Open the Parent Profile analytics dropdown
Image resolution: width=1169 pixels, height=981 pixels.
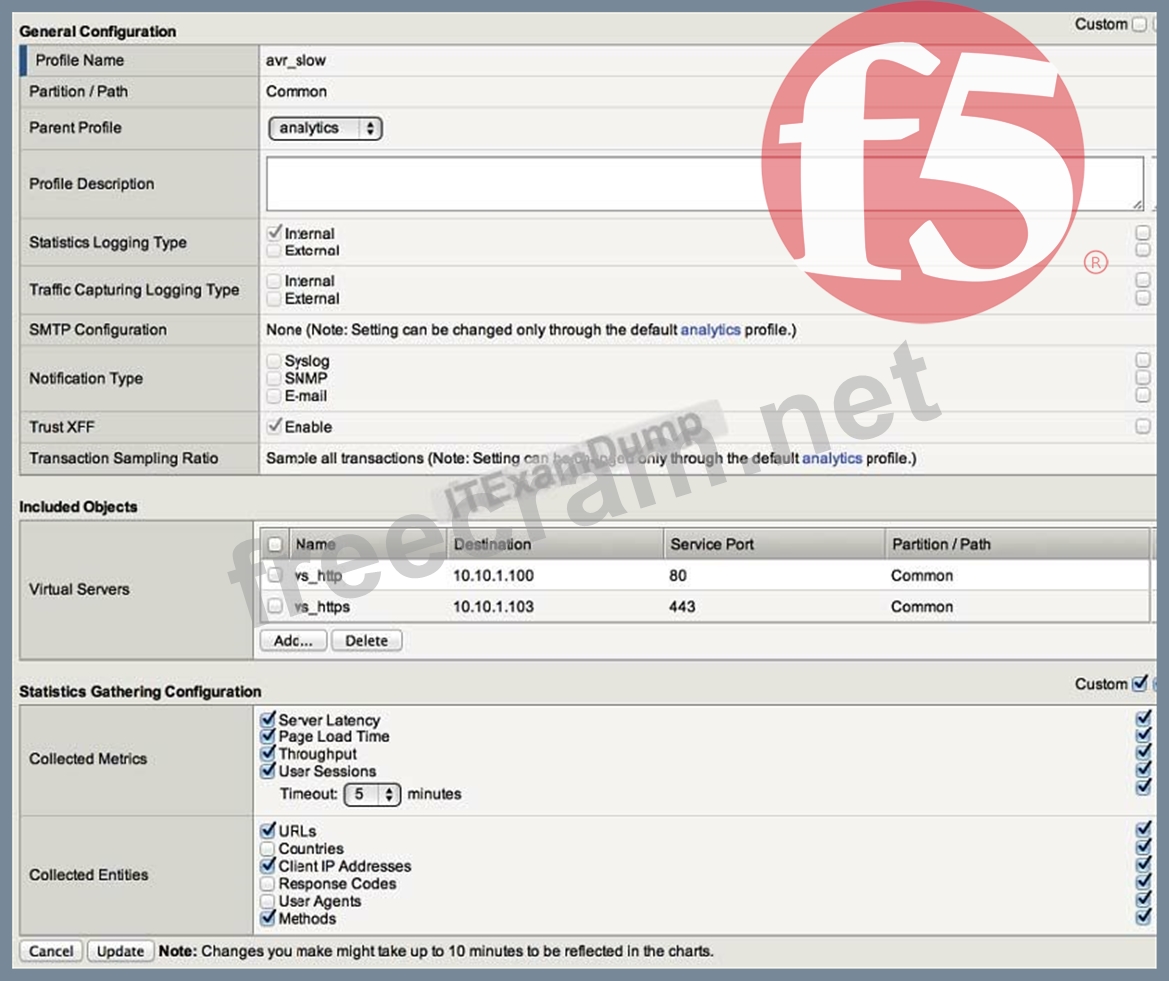pyautogui.click(x=325, y=128)
